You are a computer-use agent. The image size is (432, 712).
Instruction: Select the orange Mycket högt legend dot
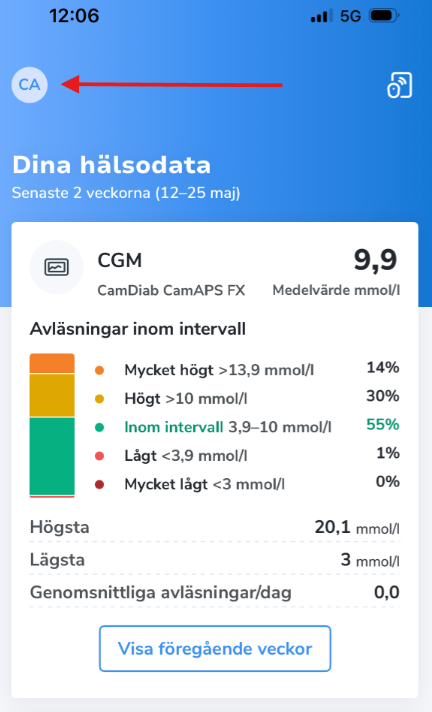click(99, 371)
